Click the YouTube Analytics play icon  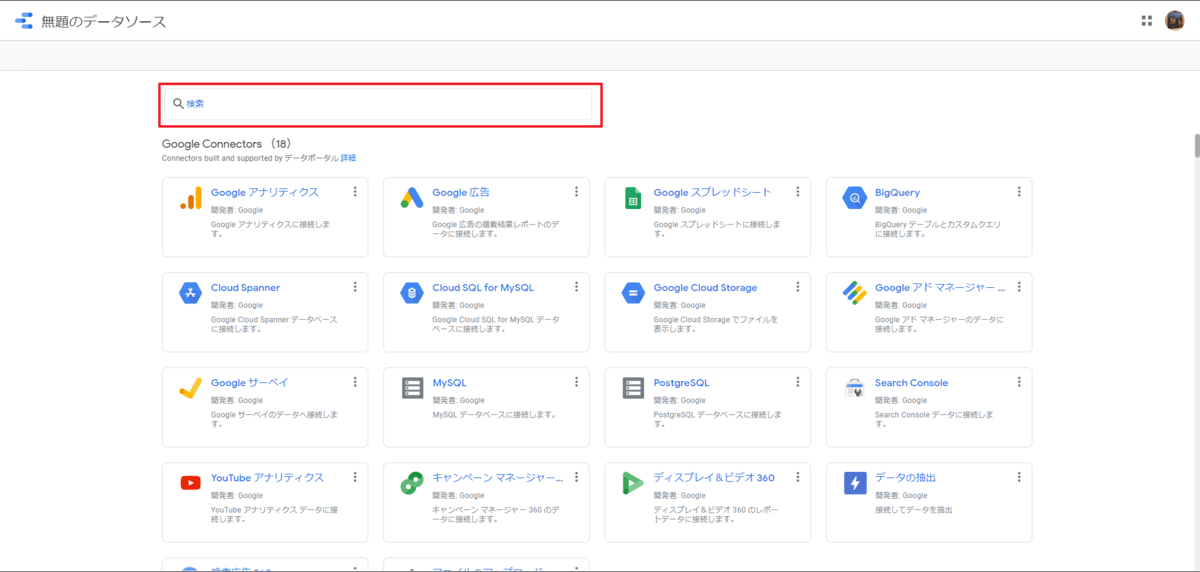(x=191, y=483)
